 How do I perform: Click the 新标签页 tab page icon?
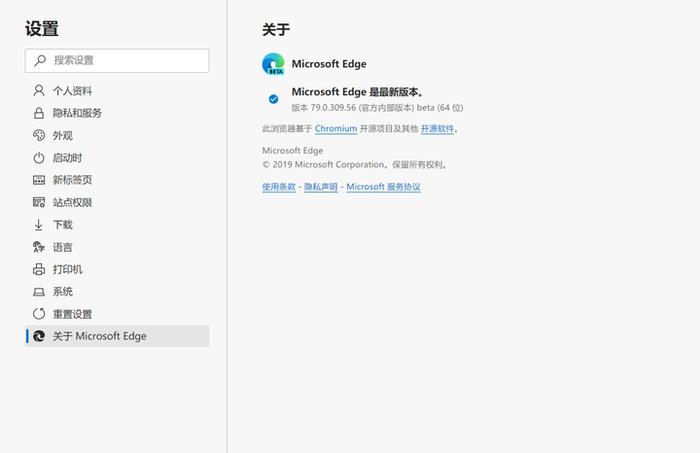click(39, 180)
